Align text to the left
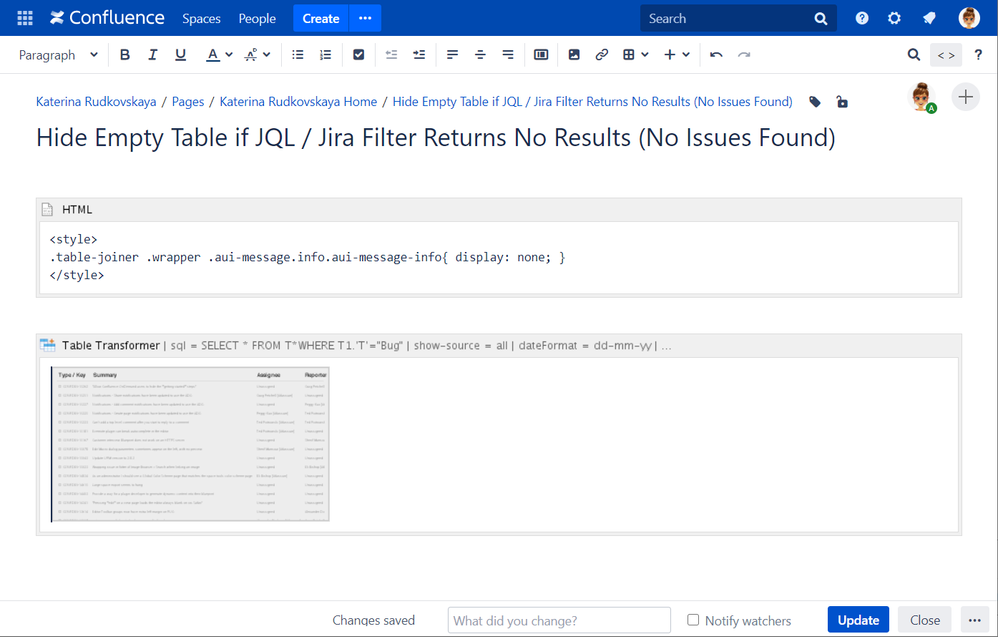This screenshot has width=998, height=637. pyautogui.click(x=453, y=55)
